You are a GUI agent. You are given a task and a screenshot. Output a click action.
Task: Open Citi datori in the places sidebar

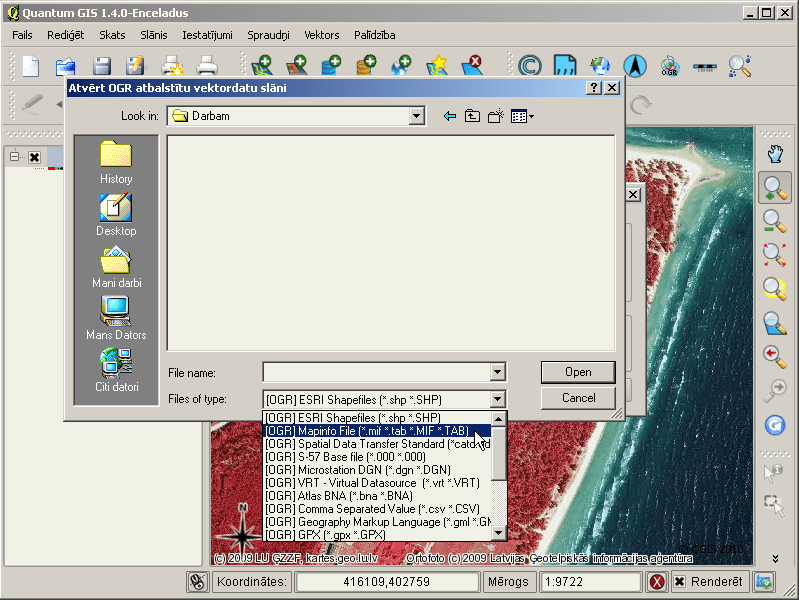(x=117, y=370)
